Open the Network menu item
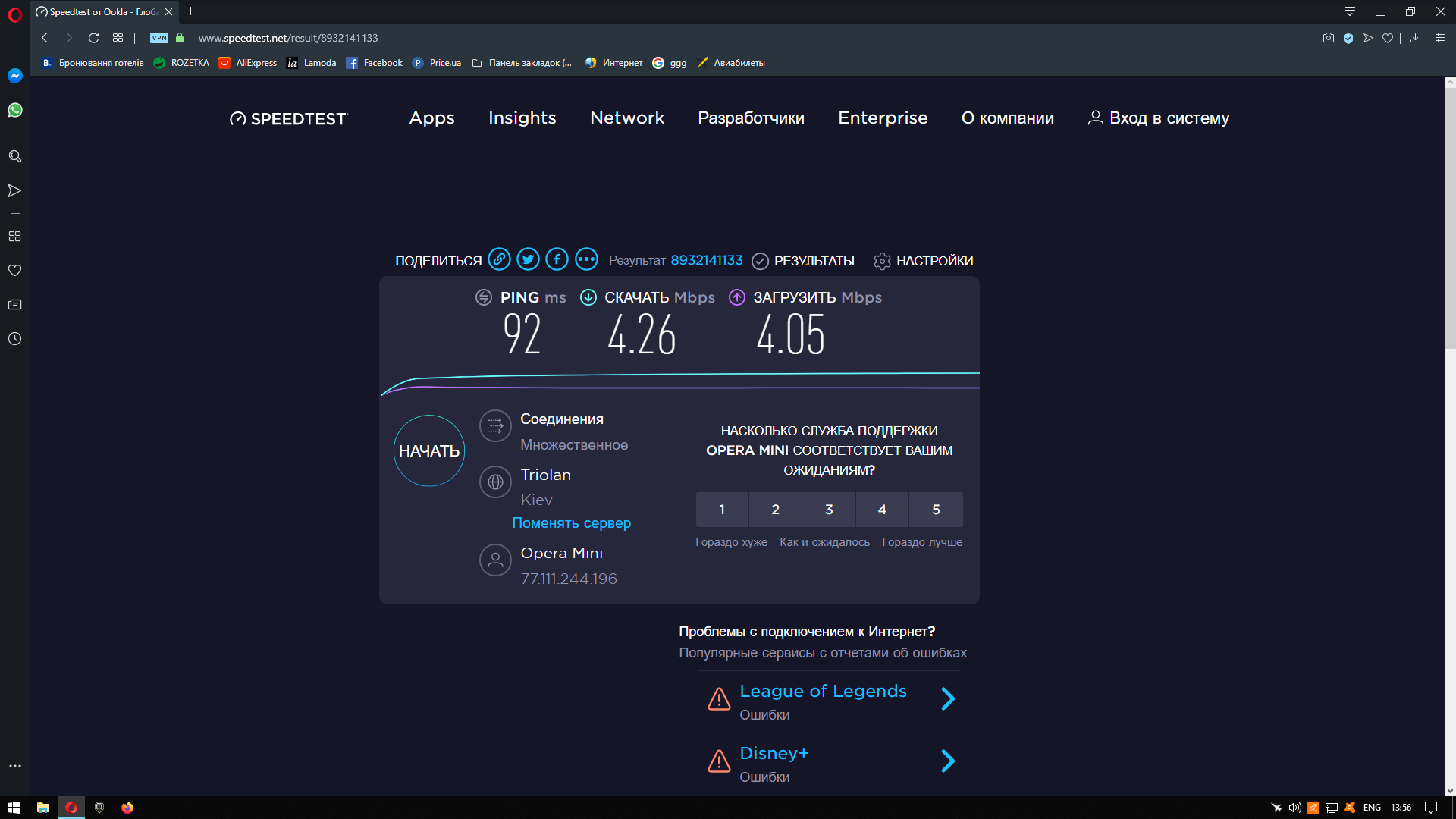This screenshot has height=819, width=1456. (626, 118)
